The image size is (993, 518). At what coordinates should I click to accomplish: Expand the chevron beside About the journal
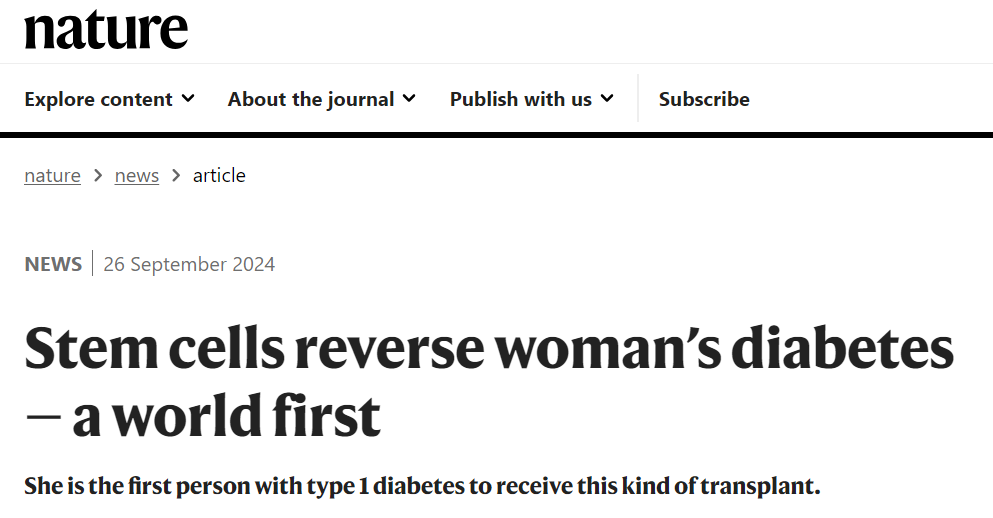(409, 99)
